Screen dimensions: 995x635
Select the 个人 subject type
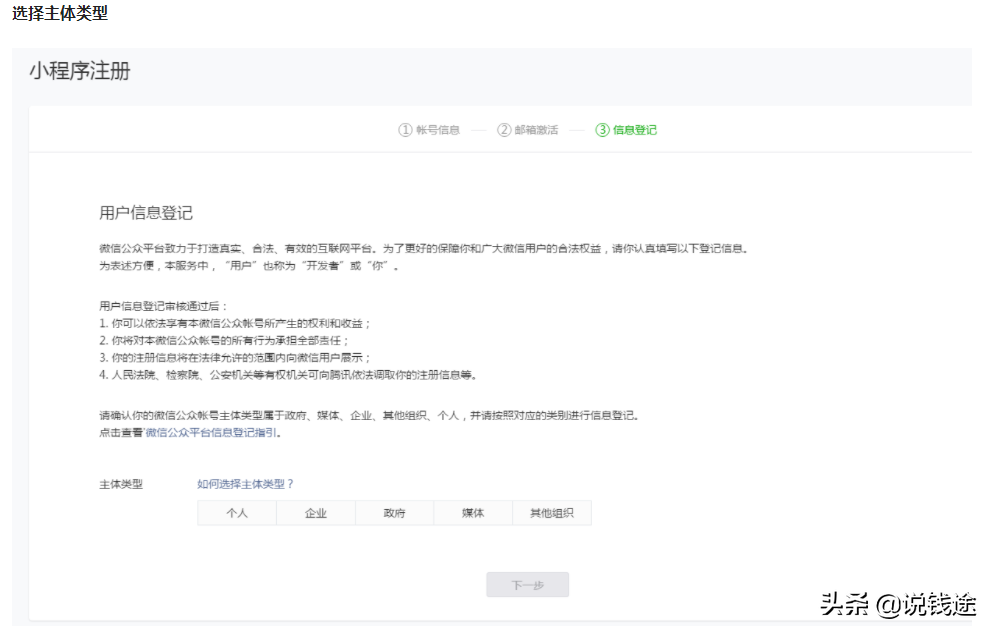click(237, 512)
